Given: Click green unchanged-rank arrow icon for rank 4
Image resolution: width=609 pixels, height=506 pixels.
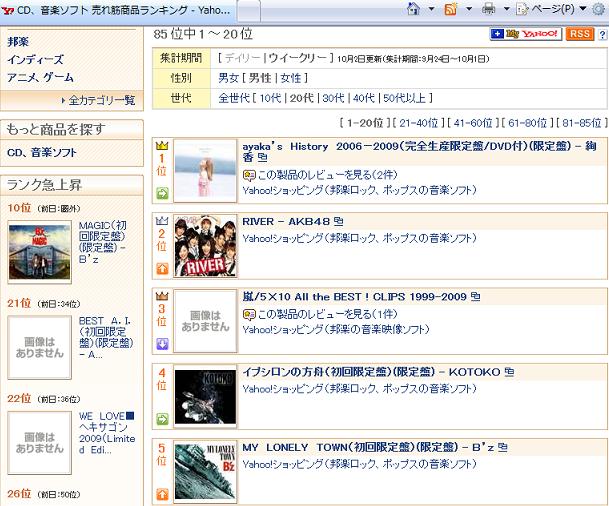Looking at the screenshot, I should [x=162, y=419].
